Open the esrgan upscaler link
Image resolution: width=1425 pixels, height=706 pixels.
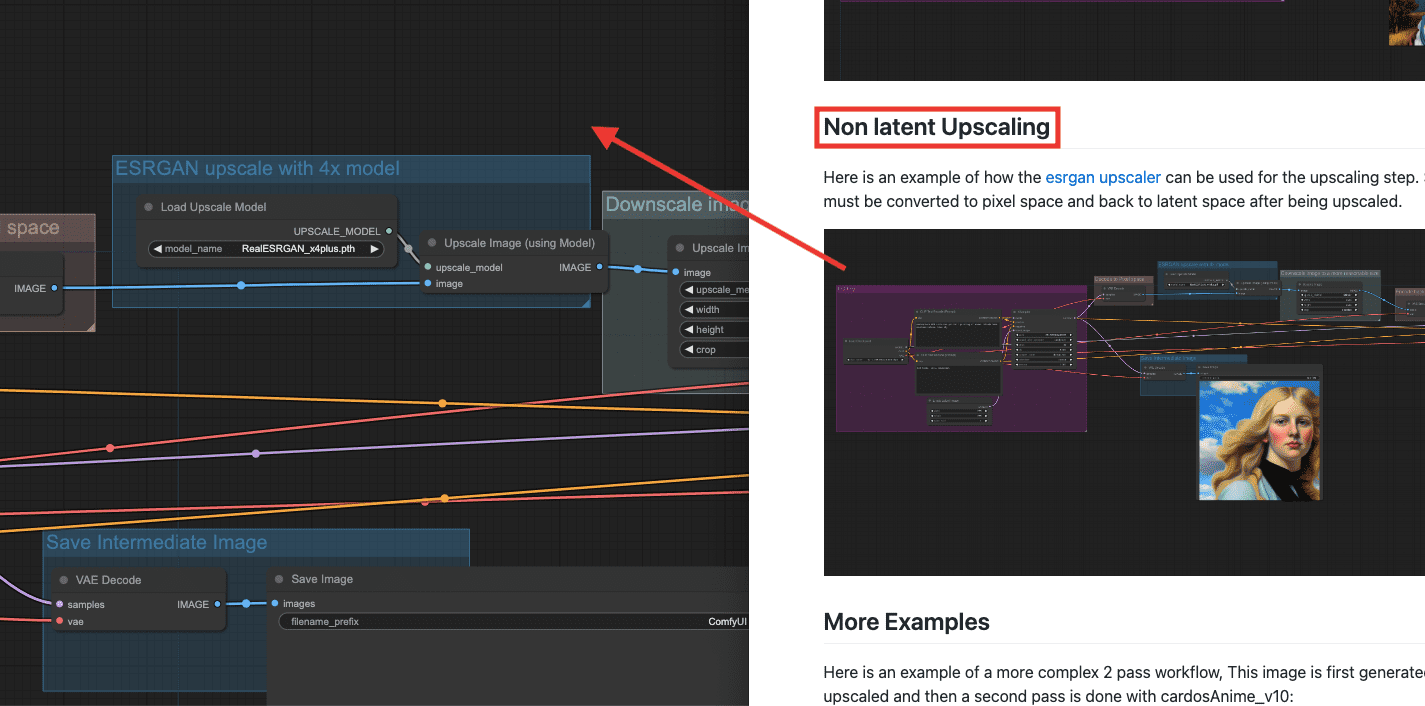point(1103,178)
